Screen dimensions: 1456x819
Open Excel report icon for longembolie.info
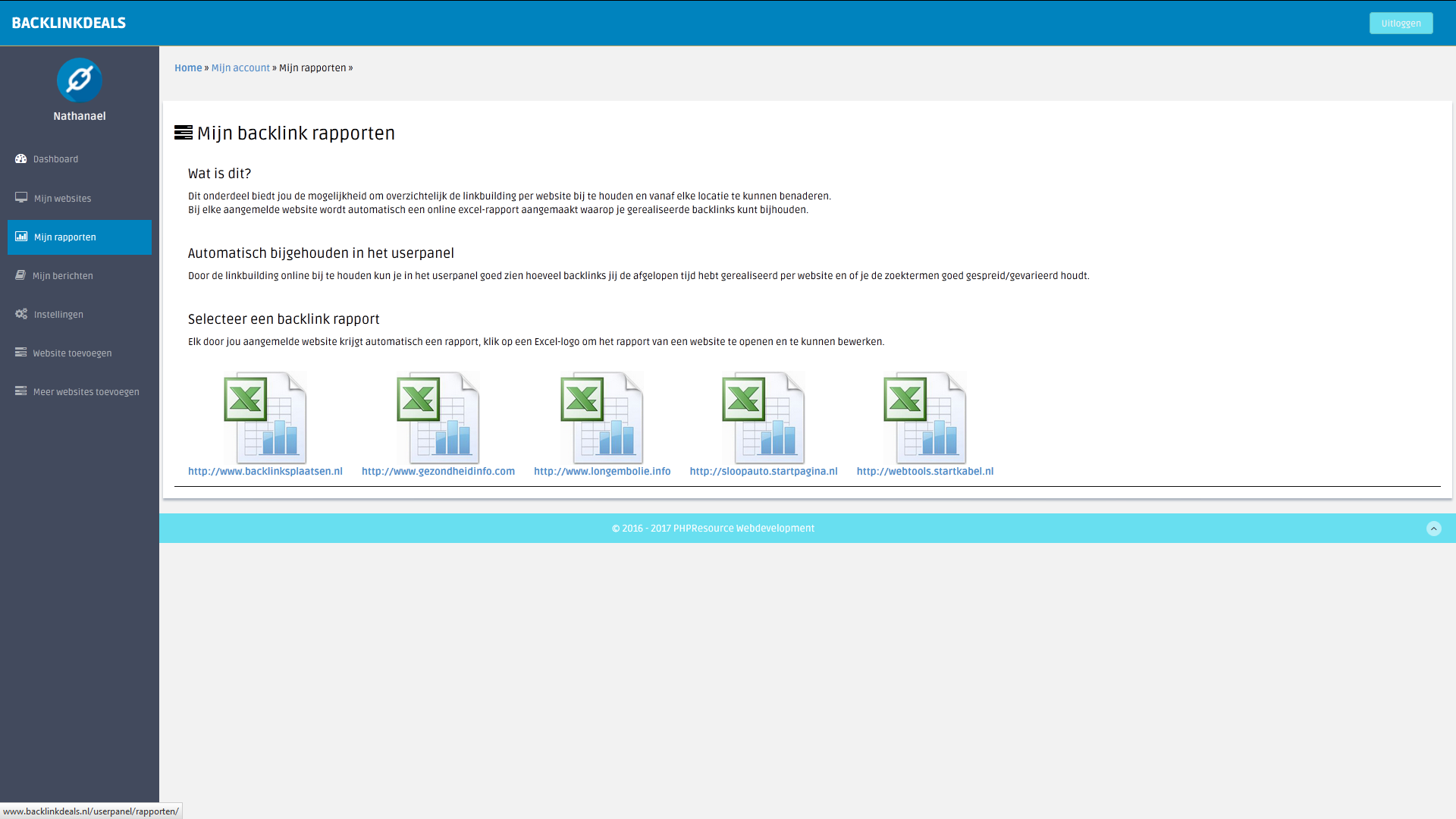click(x=602, y=418)
